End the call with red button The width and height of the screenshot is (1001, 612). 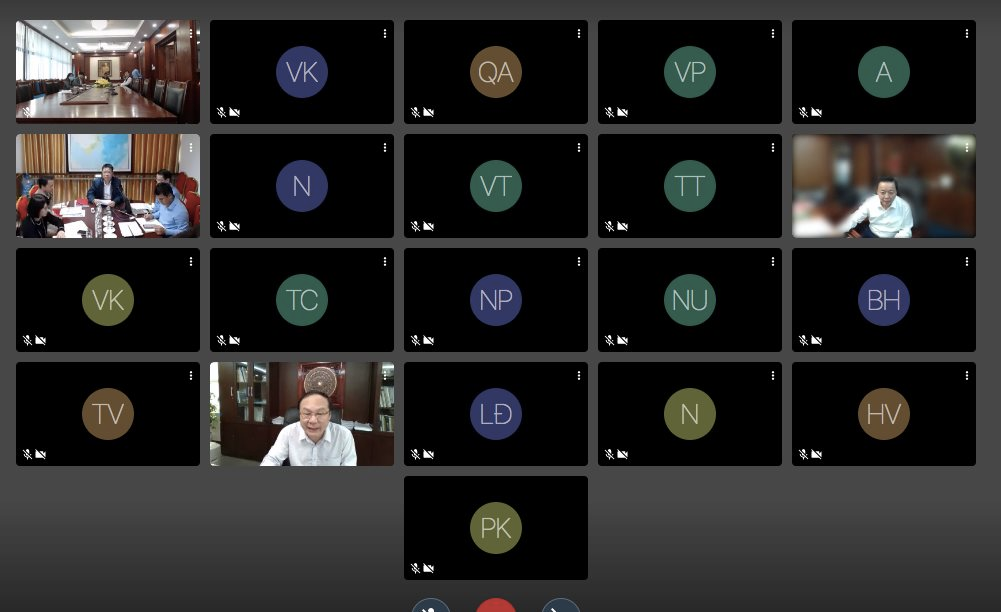(496, 606)
